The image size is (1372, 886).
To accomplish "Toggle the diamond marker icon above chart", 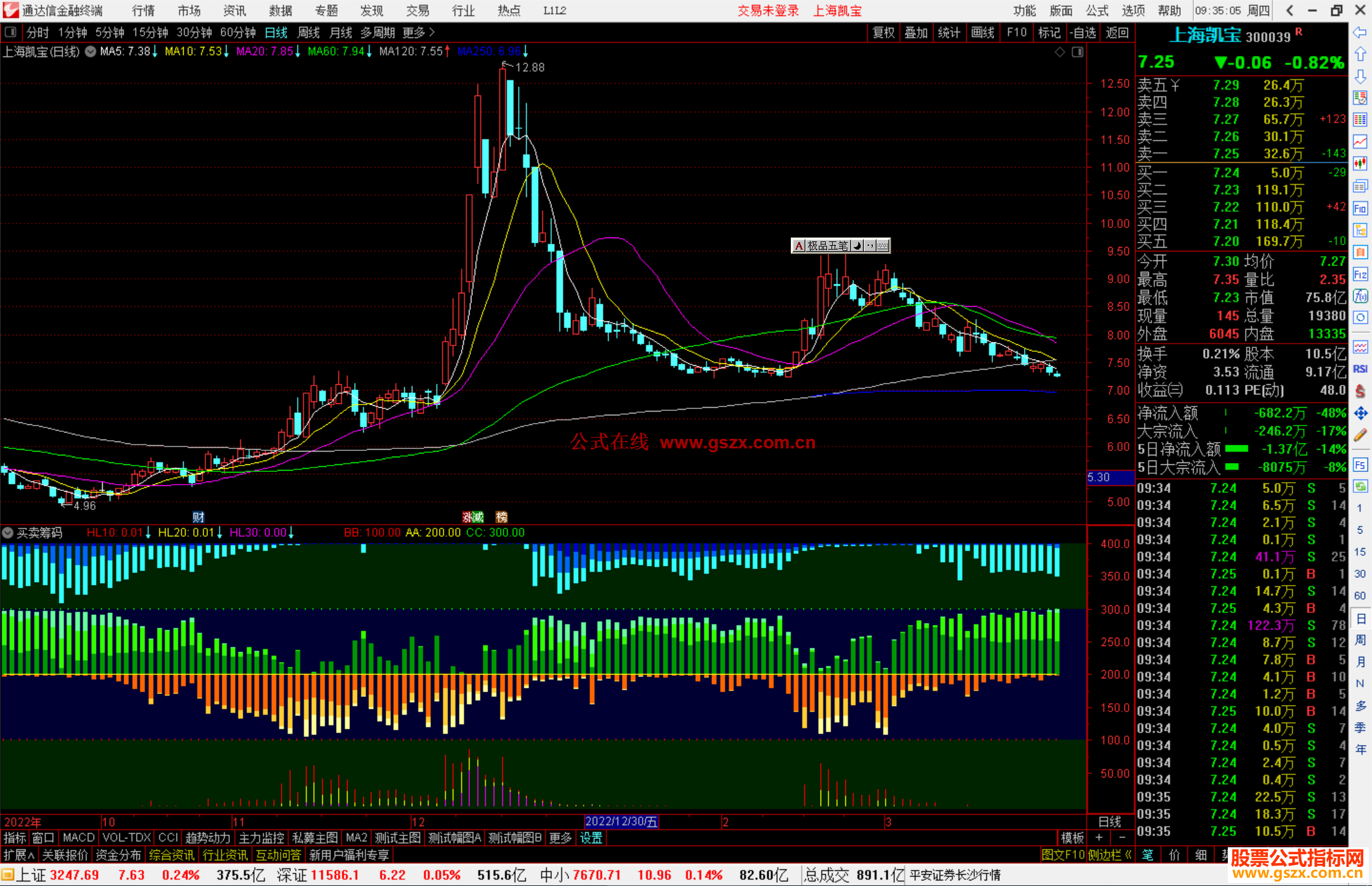I will (x=1059, y=52).
